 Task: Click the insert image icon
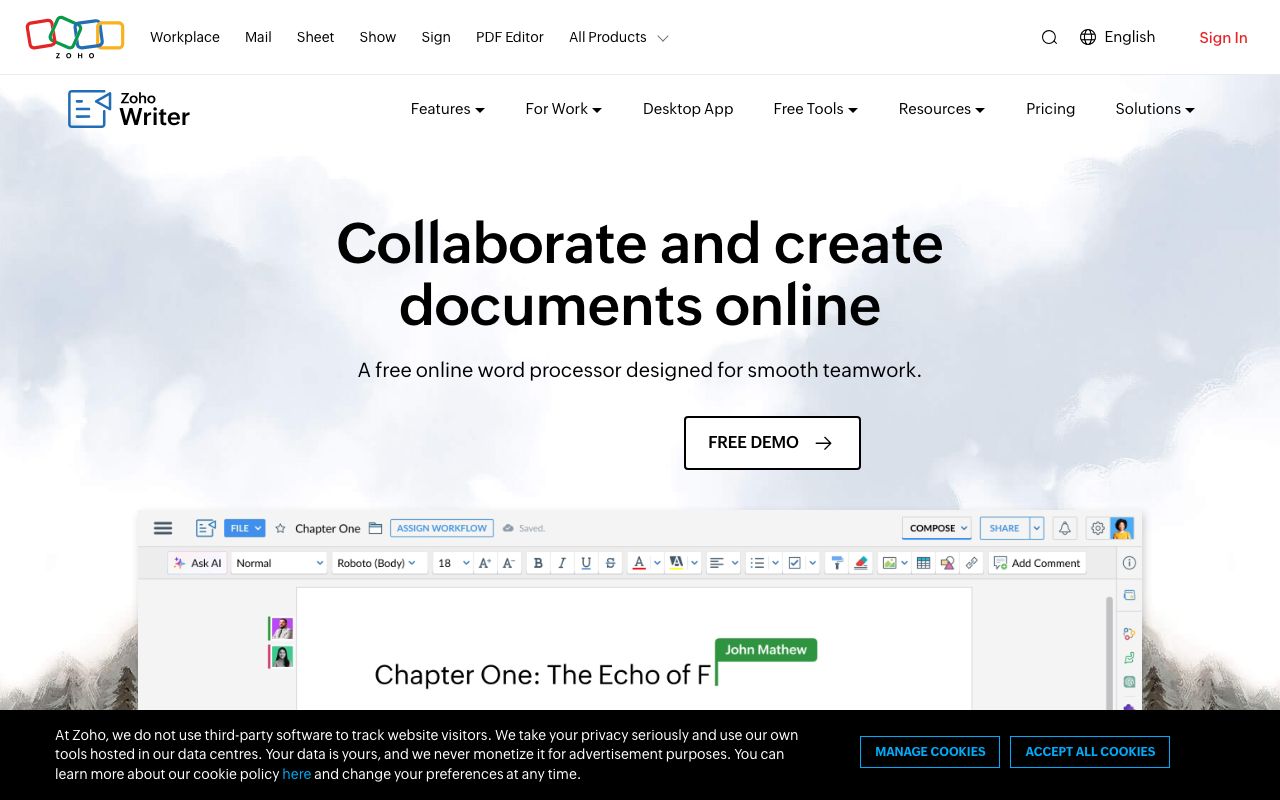point(888,563)
